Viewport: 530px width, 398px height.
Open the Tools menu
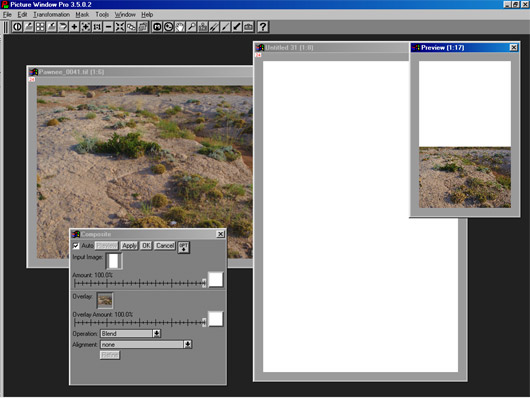[102, 15]
